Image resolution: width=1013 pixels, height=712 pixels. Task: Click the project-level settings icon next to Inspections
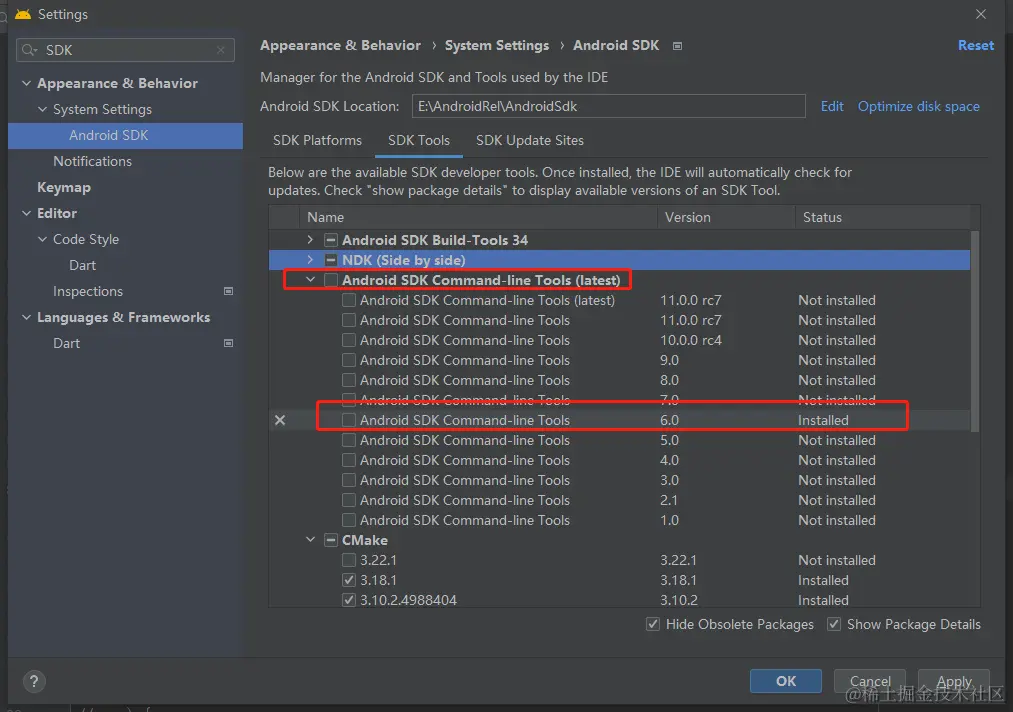point(228,291)
